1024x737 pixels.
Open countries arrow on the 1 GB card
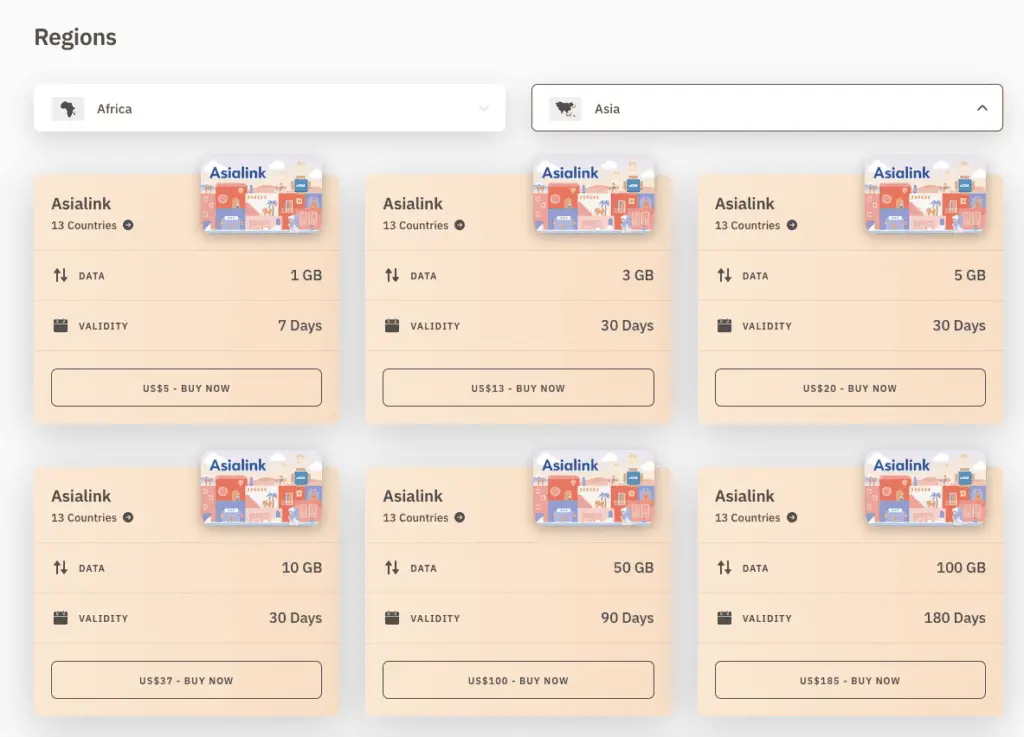(x=128, y=225)
